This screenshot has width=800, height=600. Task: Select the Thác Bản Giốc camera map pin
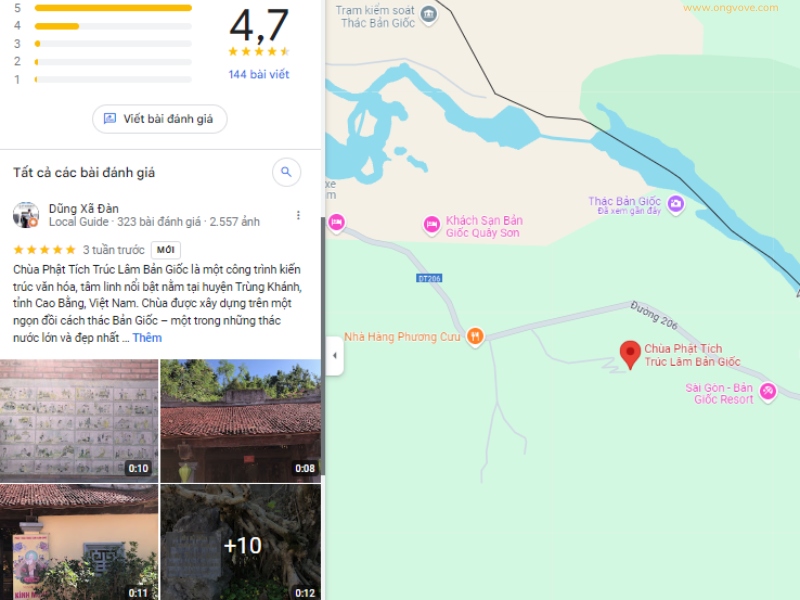676,204
